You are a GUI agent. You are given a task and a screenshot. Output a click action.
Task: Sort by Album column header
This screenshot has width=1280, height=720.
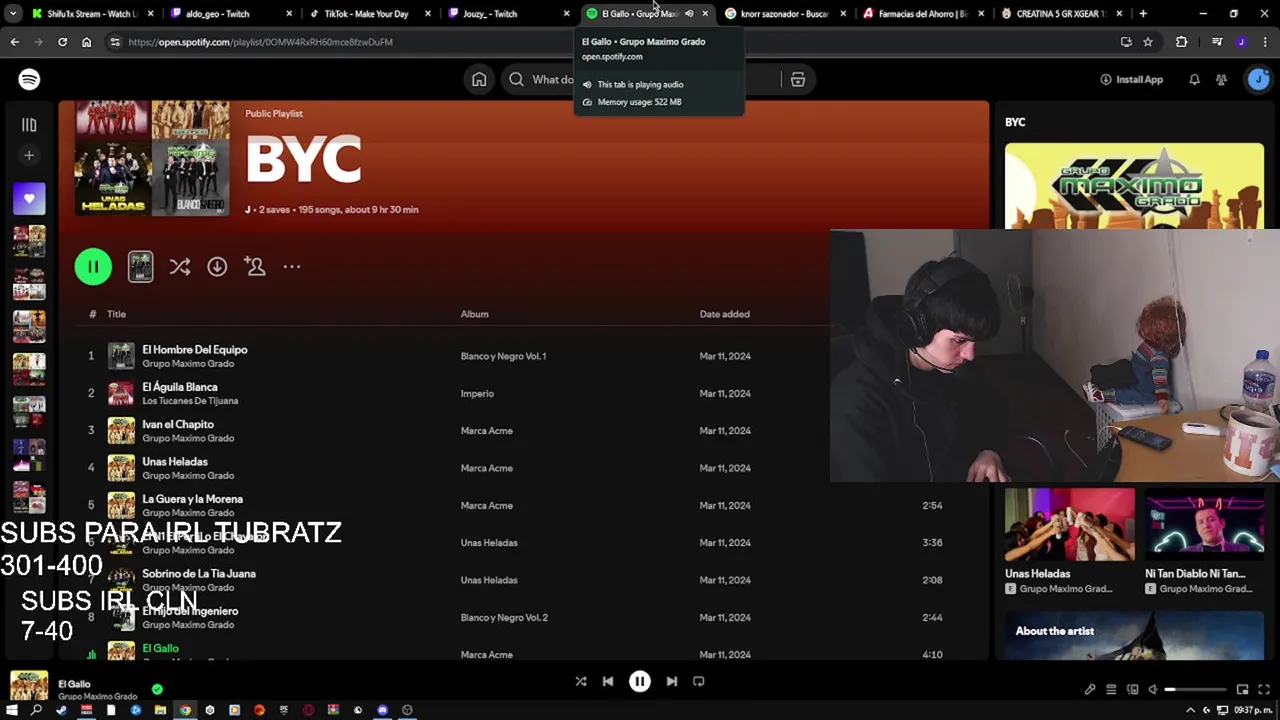click(474, 314)
